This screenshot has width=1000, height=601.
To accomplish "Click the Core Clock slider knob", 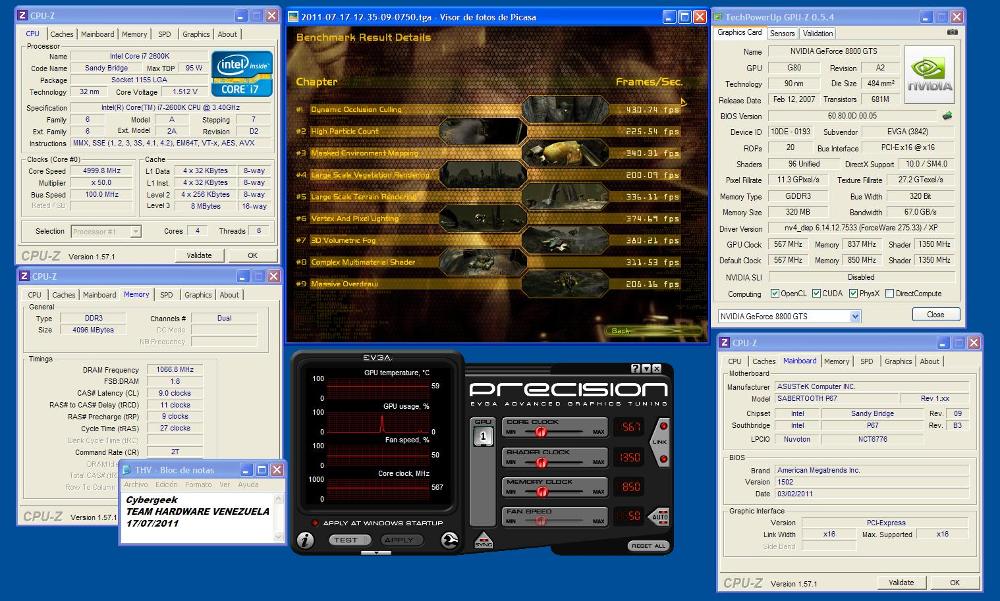I will [540, 431].
